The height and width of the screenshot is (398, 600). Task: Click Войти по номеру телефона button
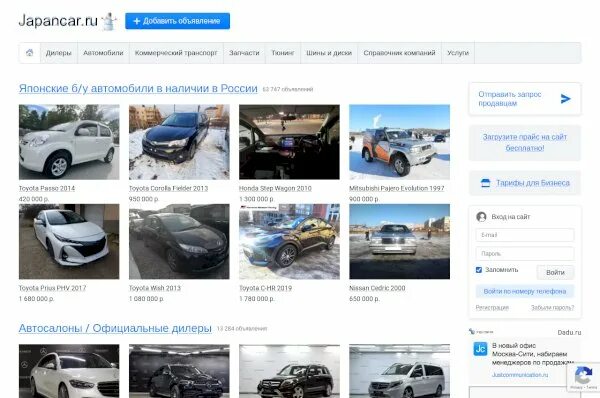(x=525, y=291)
